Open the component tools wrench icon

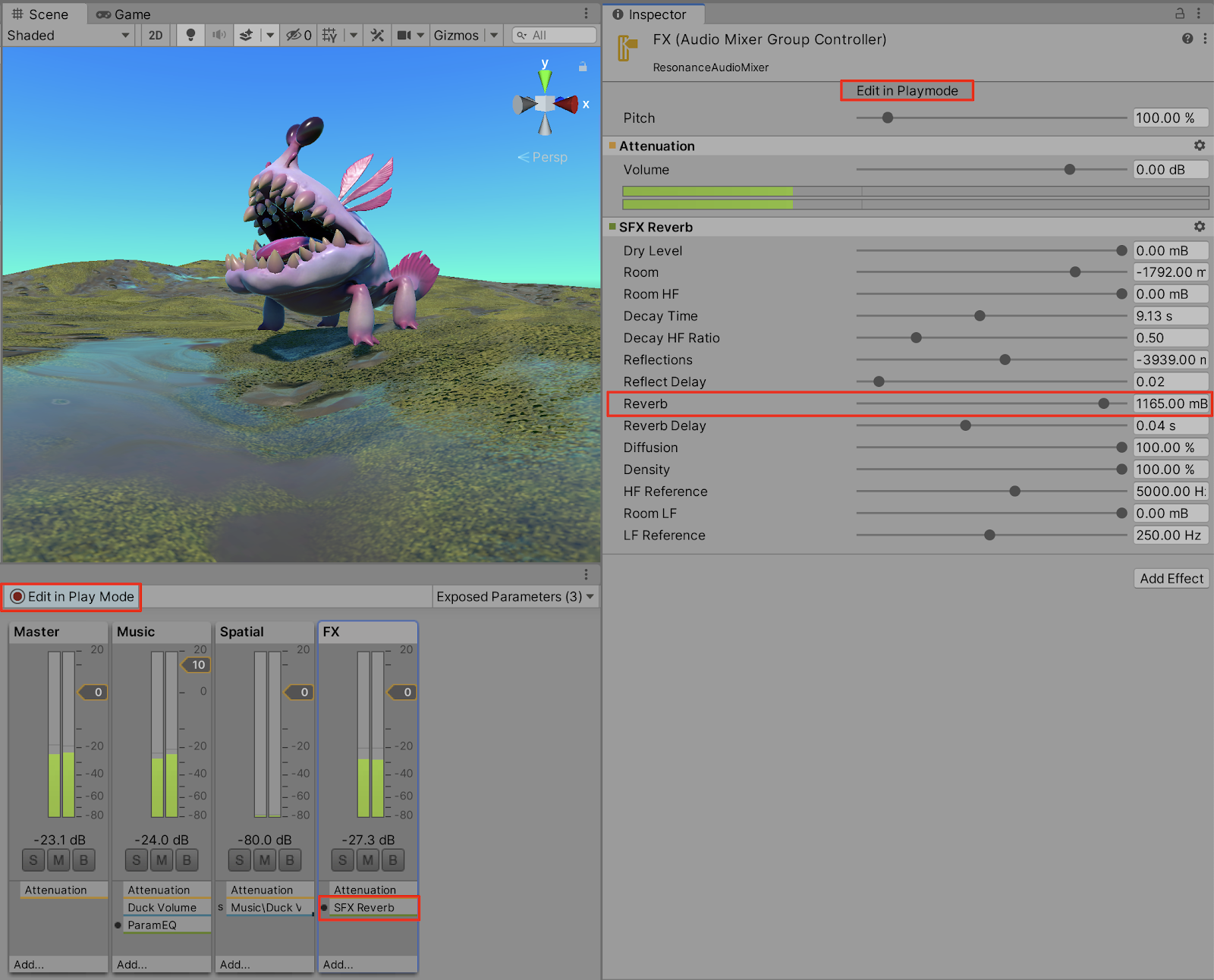[377, 35]
